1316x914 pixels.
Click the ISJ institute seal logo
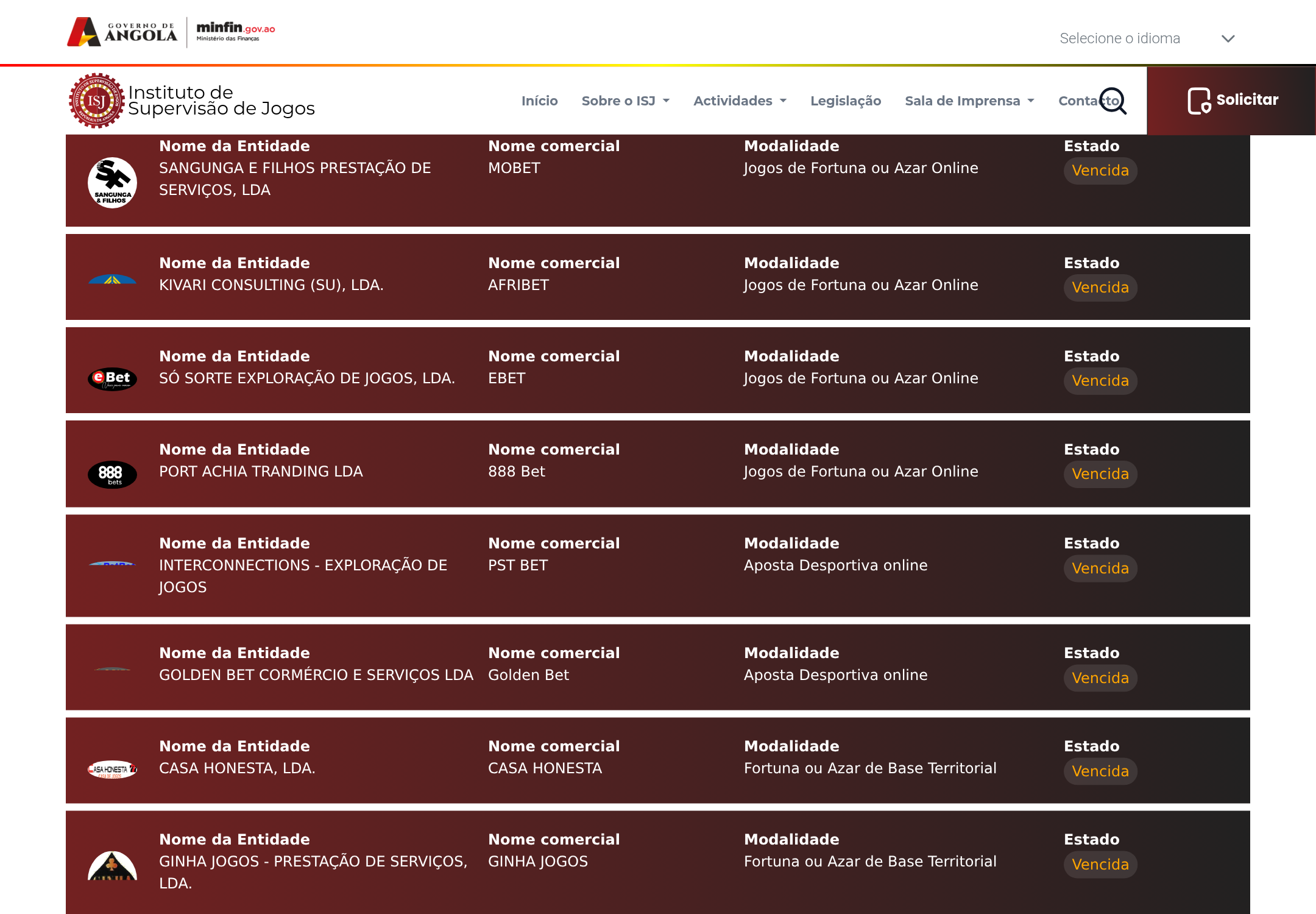click(x=96, y=101)
